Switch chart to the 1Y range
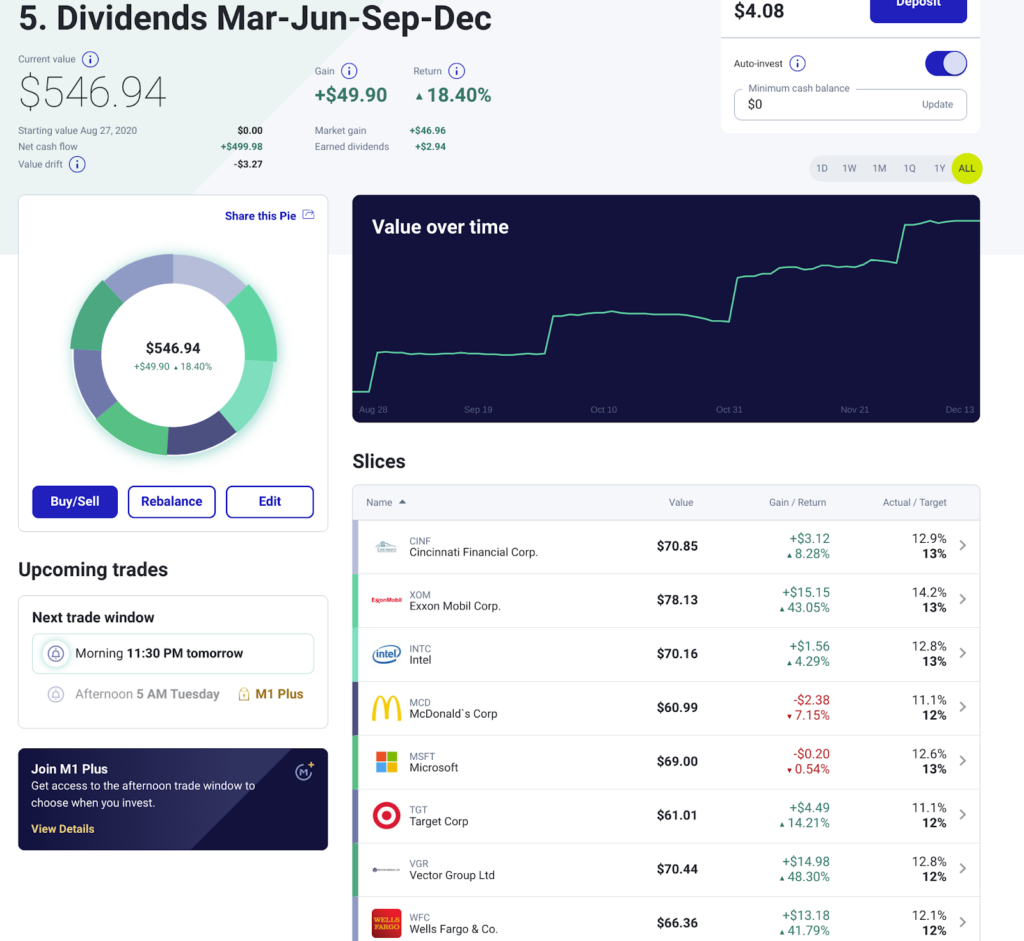 [x=939, y=169]
